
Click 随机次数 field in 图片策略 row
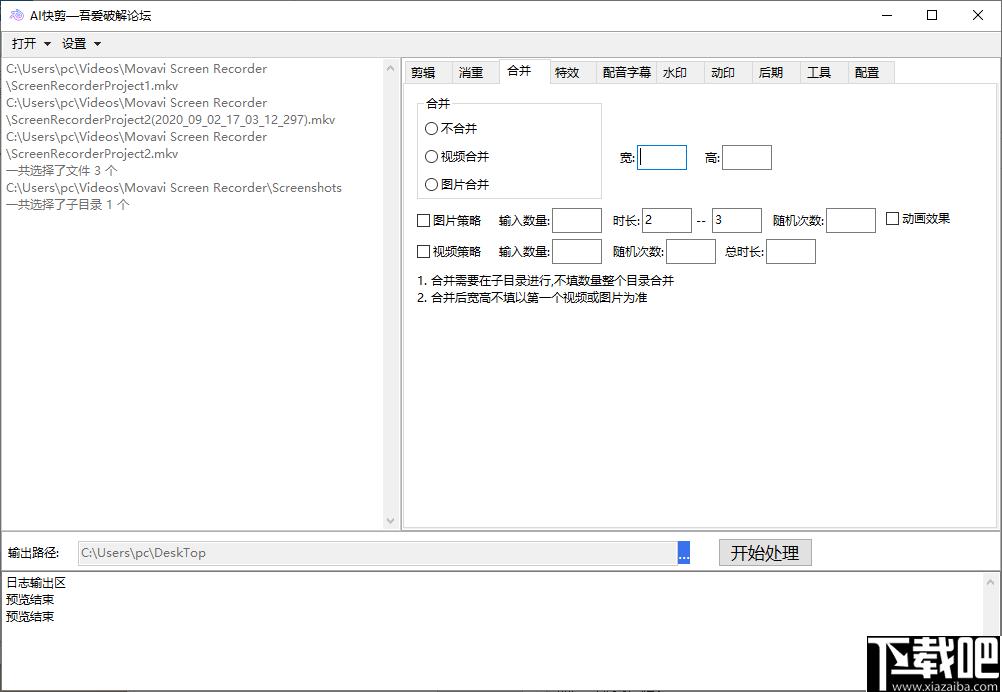coord(851,220)
